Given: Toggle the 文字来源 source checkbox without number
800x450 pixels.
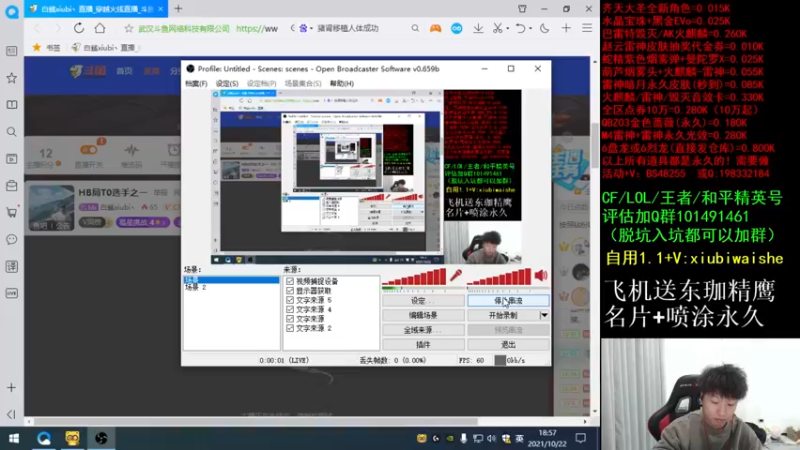Looking at the screenshot, I should point(290,319).
